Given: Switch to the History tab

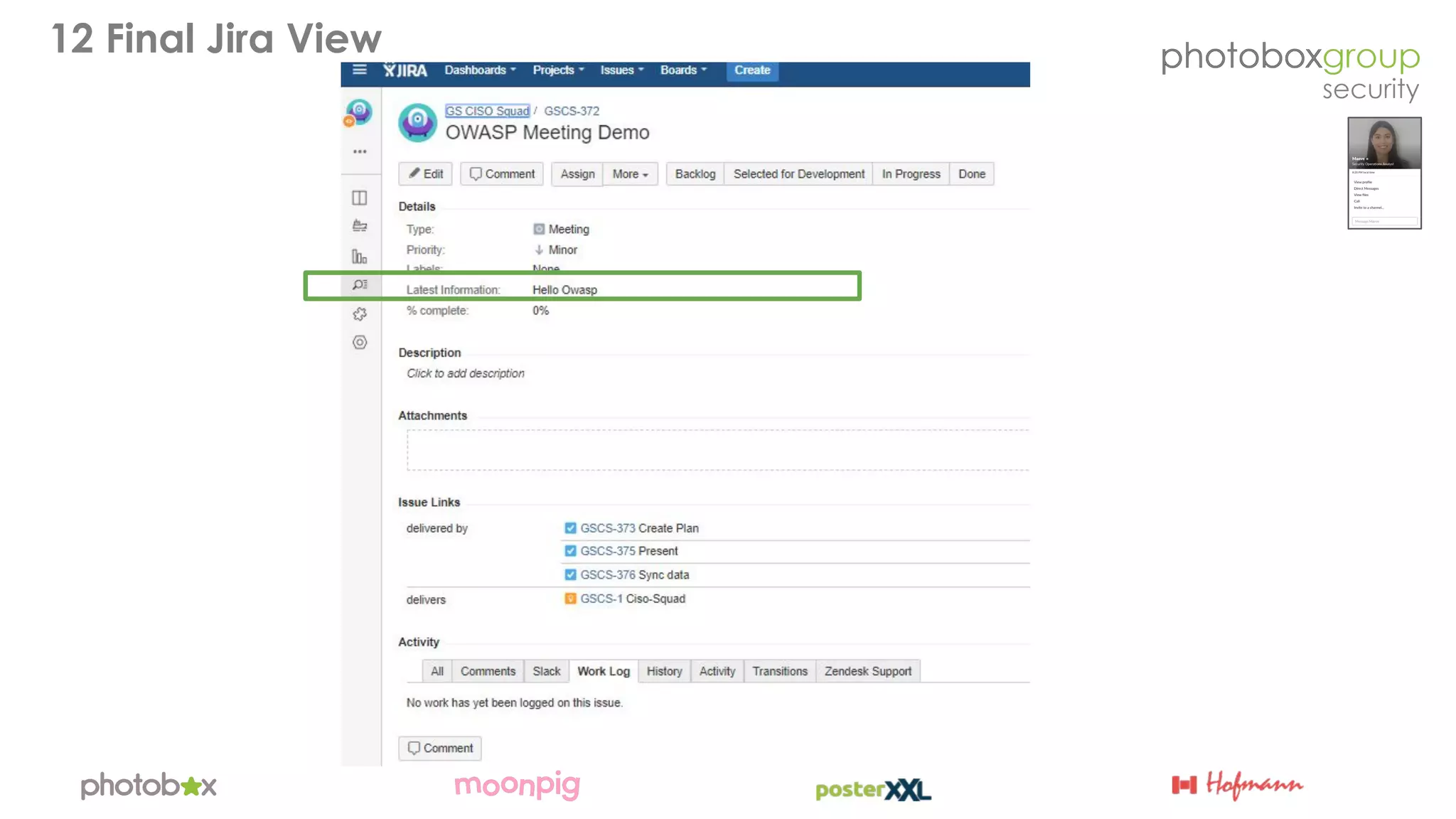Looking at the screenshot, I should pos(664,671).
